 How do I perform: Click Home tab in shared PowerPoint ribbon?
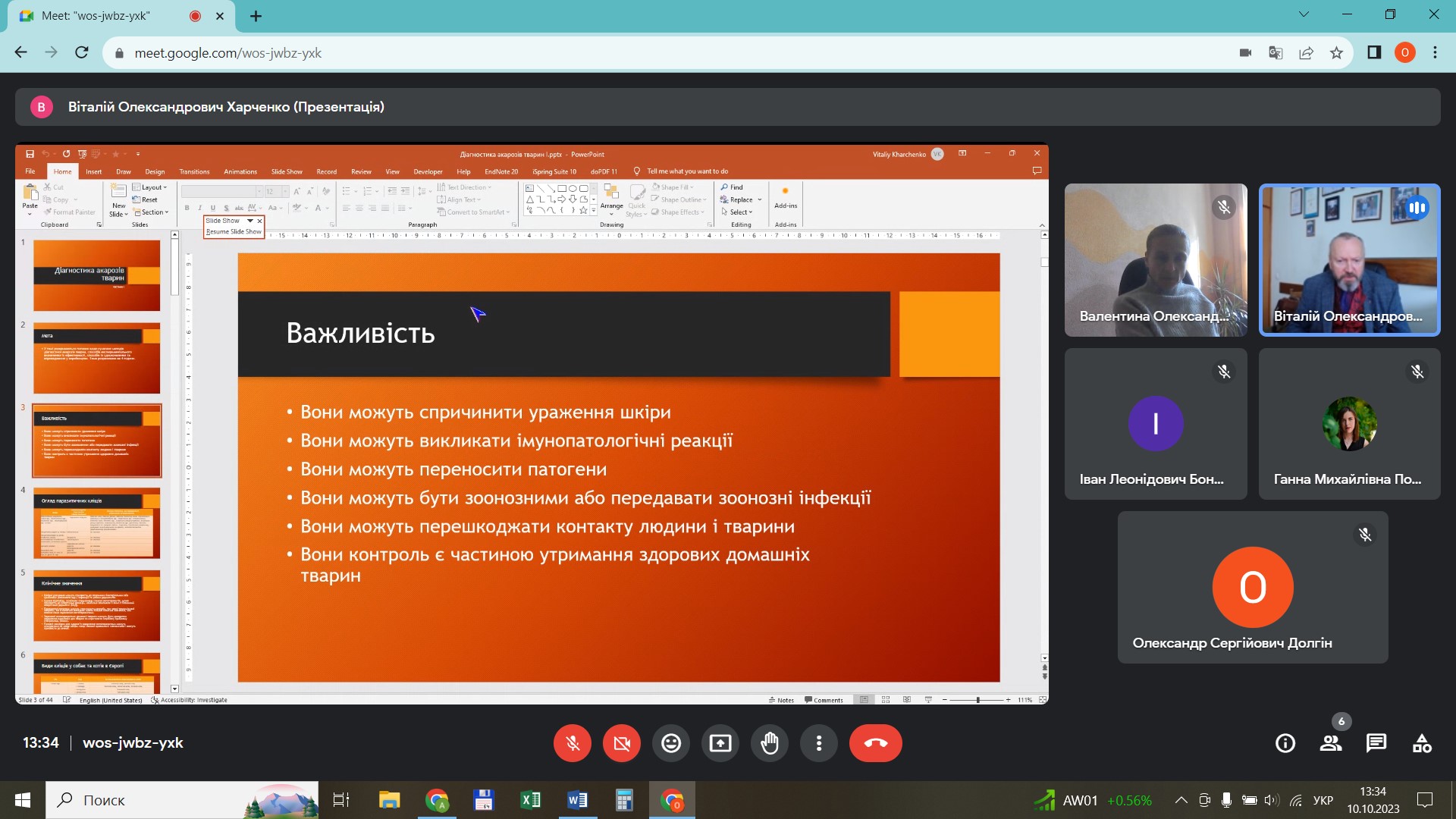pyautogui.click(x=62, y=171)
